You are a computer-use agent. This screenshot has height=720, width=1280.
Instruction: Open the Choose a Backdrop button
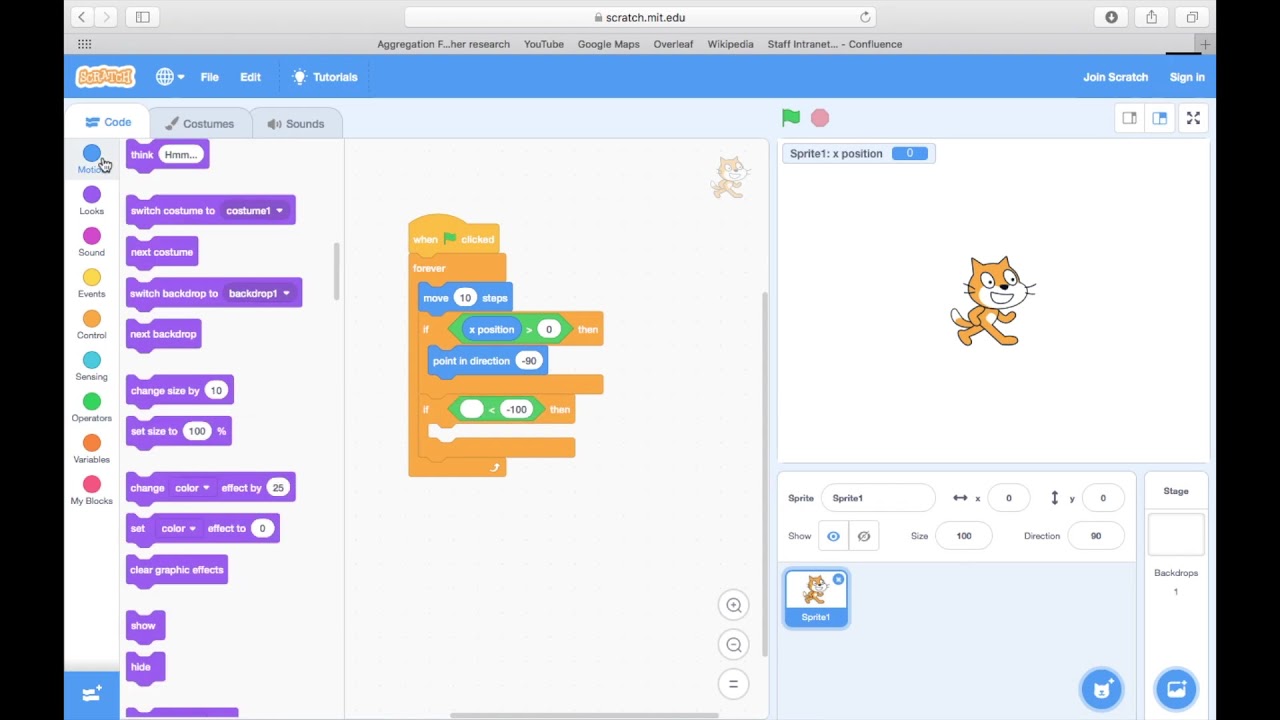coord(1176,689)
